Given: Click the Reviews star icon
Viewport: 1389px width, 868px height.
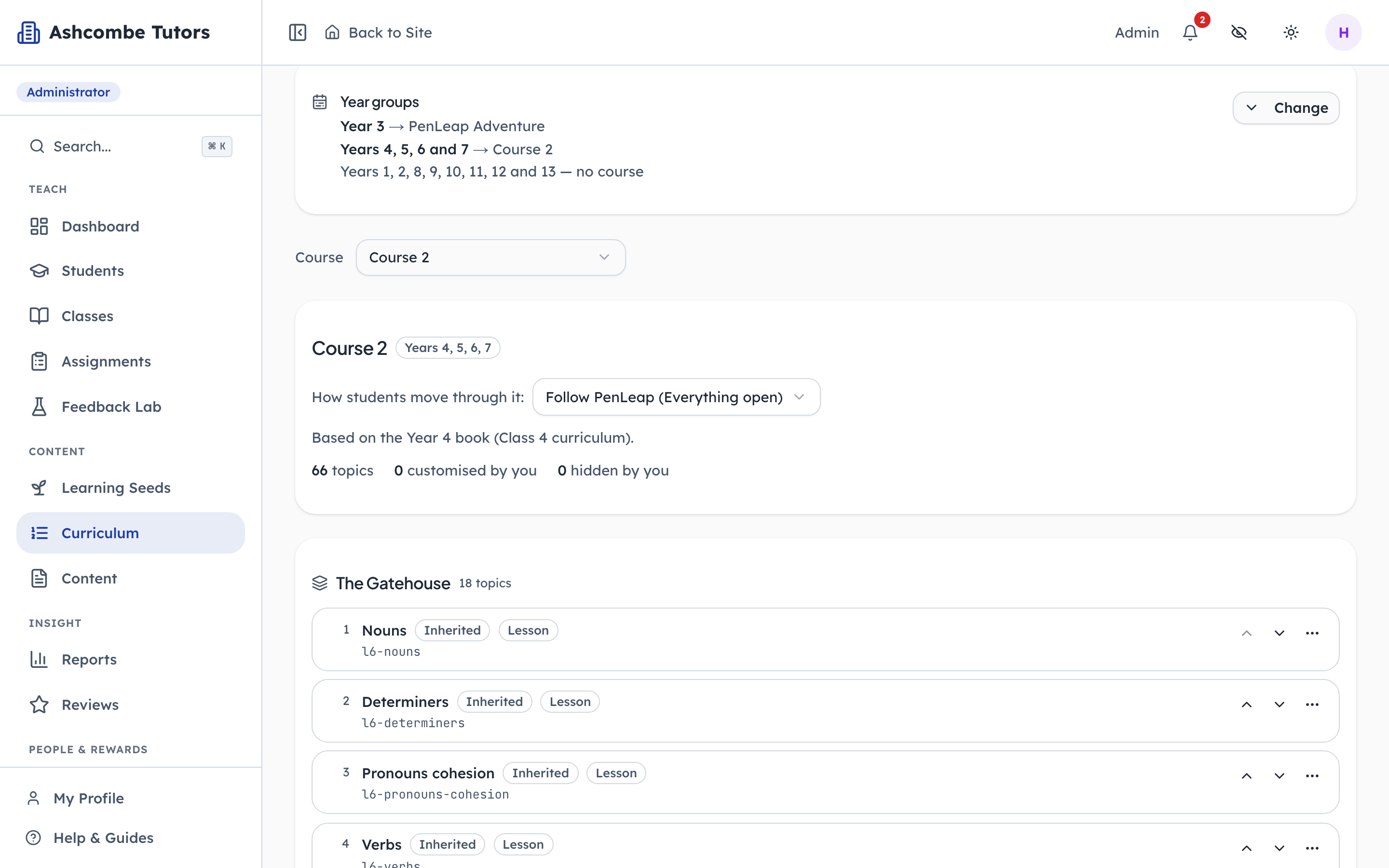Looking at the screenshot, I should (x=39, y=705).
